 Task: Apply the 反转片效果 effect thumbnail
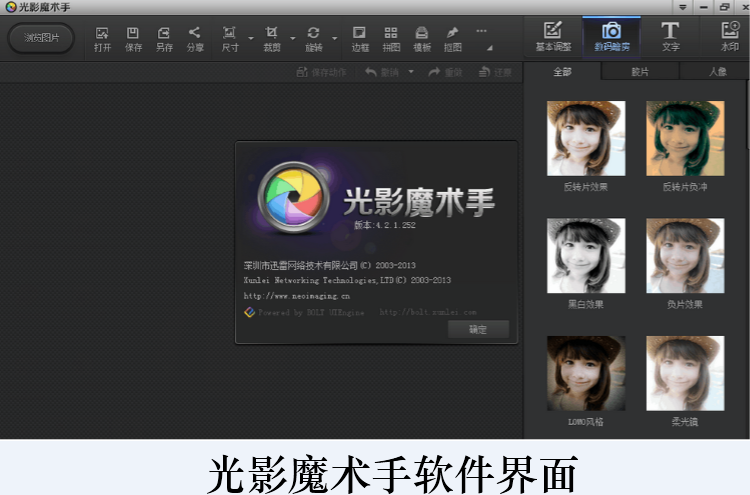586,138
